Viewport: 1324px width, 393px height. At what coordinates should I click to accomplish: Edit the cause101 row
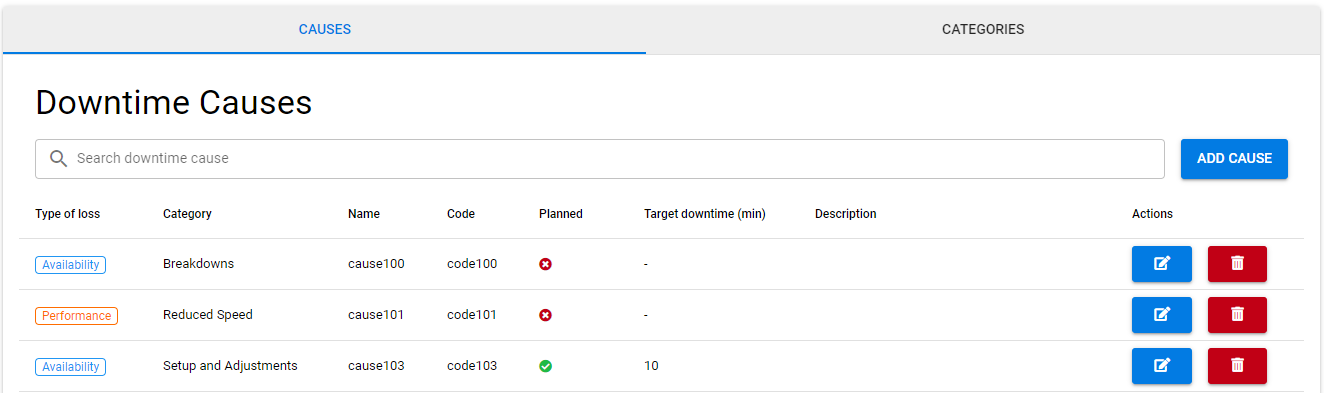1161,315
